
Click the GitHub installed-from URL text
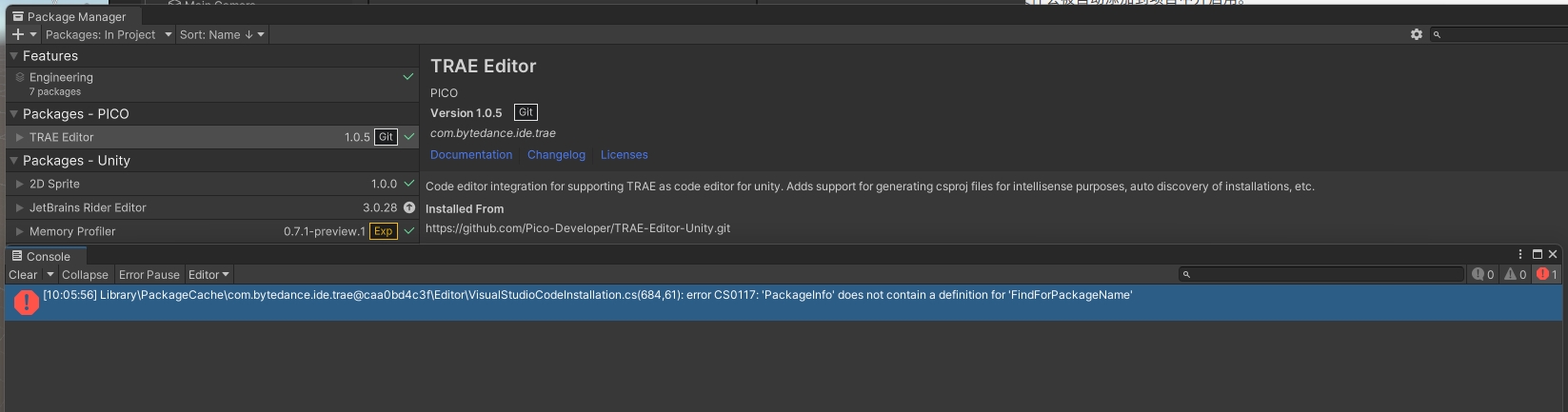pos(578,228)
